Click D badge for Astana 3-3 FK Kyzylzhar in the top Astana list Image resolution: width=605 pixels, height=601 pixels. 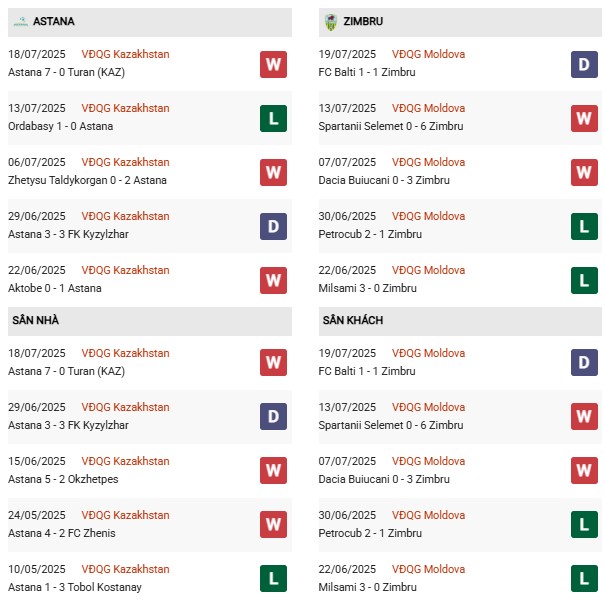pos(273,227)
